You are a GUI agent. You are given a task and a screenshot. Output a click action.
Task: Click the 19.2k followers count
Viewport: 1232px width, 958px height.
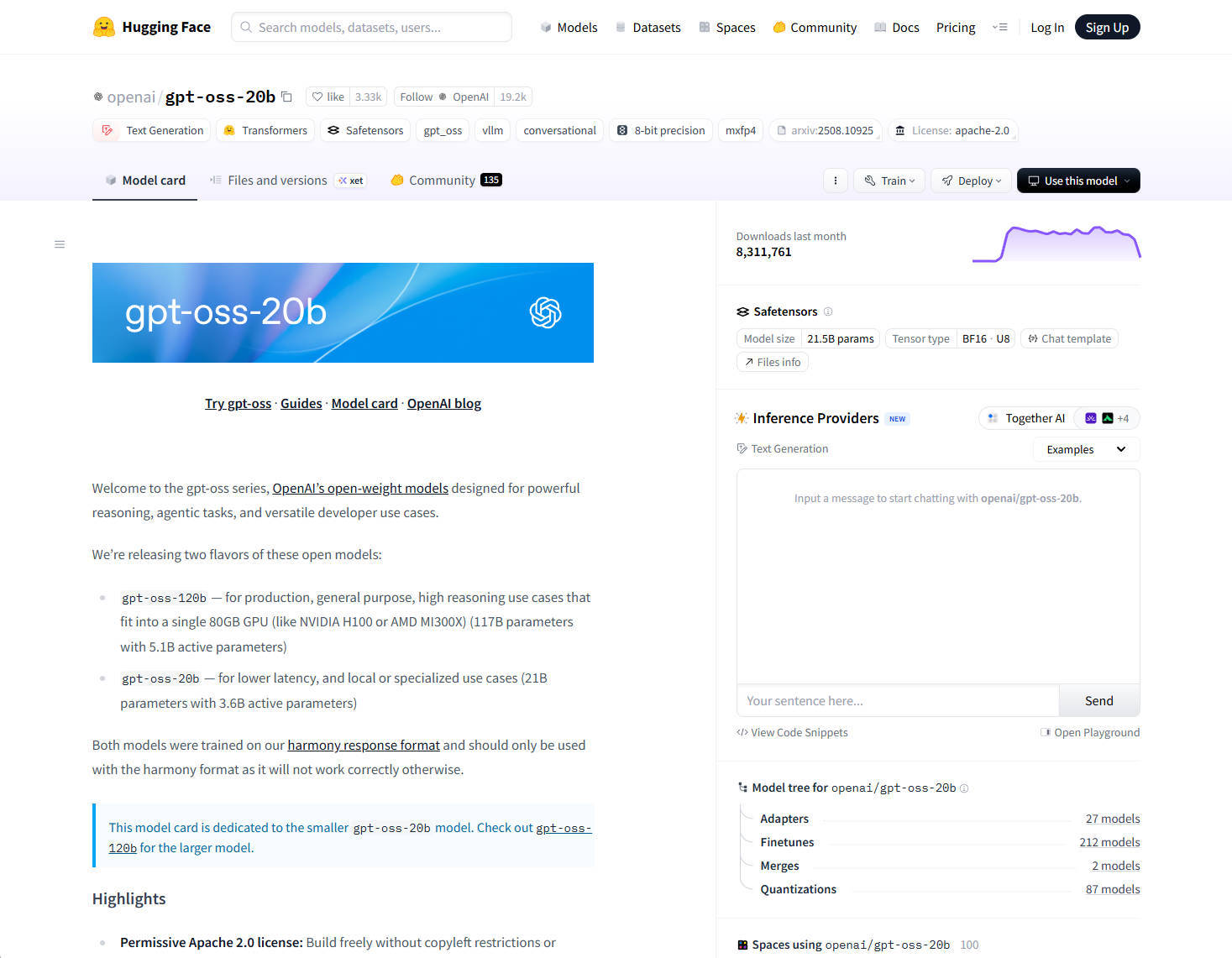513,97
